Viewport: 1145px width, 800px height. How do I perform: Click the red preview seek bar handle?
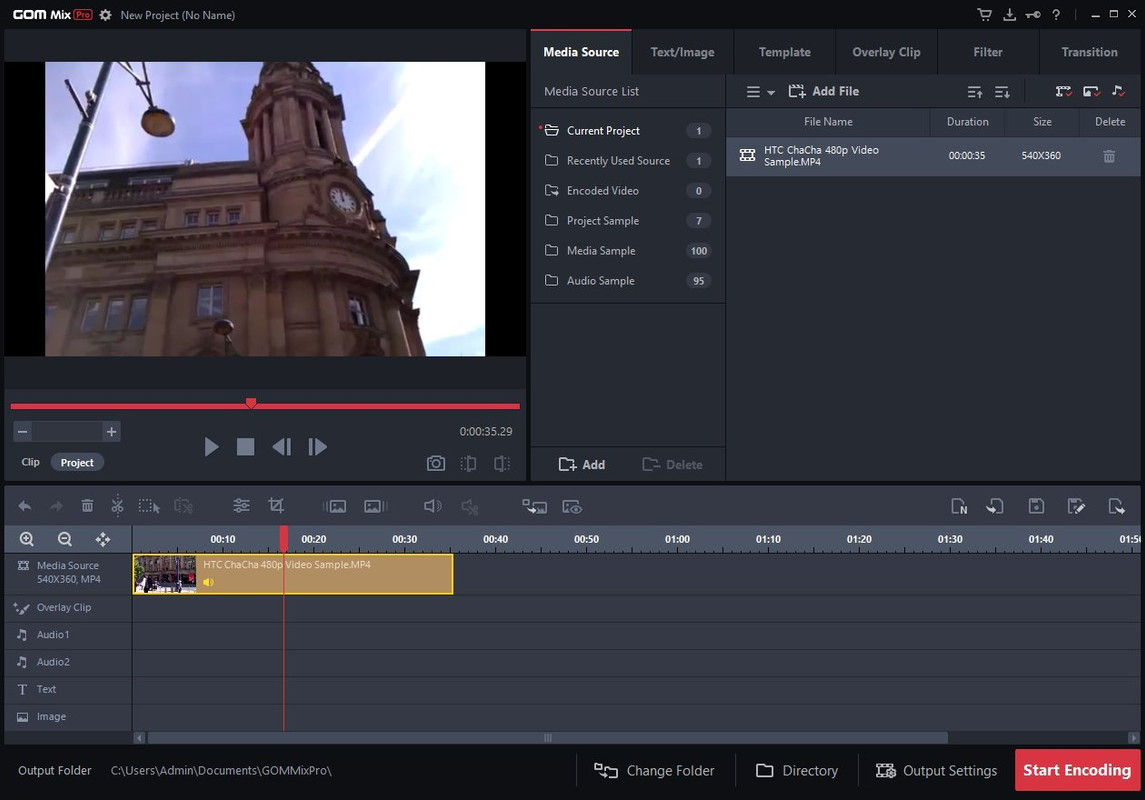tap(250, 404)
